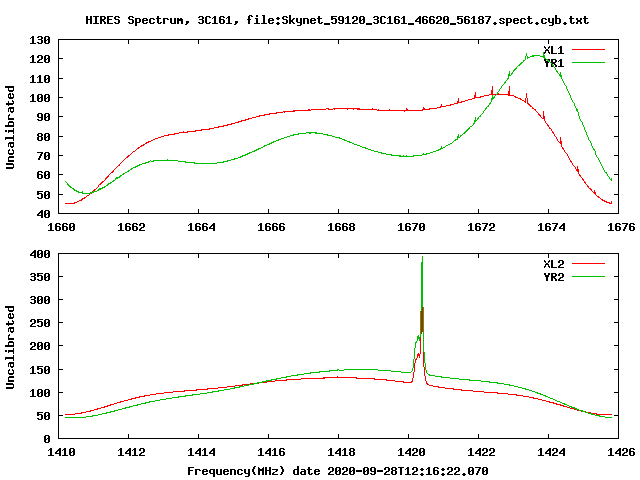Click the green YR2 legend line sample
The image size is (640, 480).
point(588,277)
